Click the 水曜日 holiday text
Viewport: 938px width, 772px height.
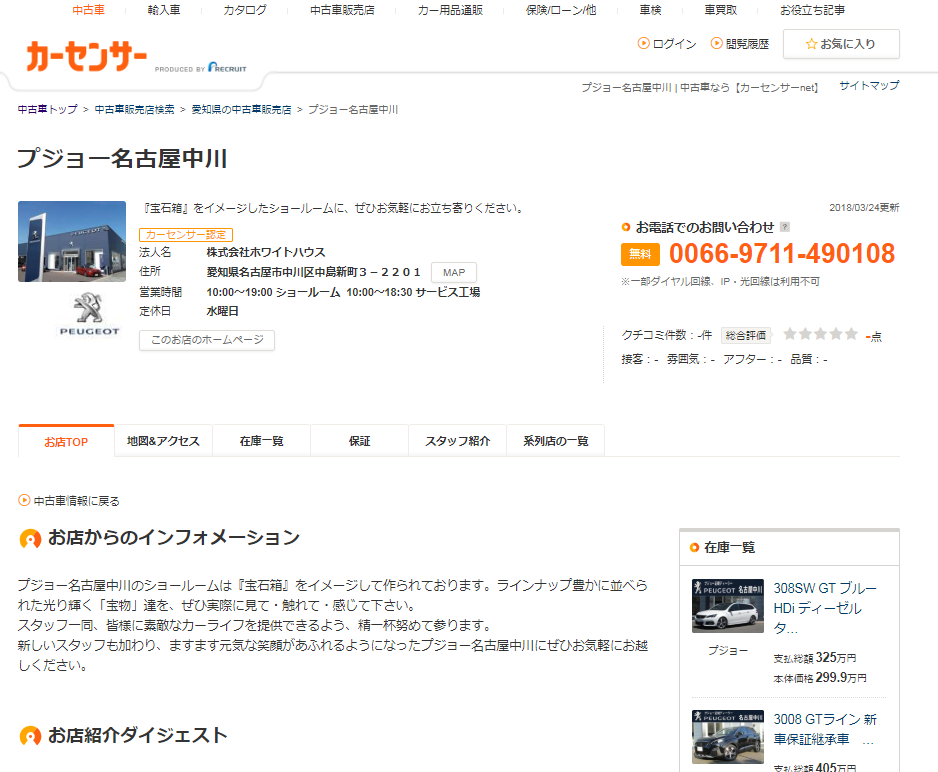(223, 311)
